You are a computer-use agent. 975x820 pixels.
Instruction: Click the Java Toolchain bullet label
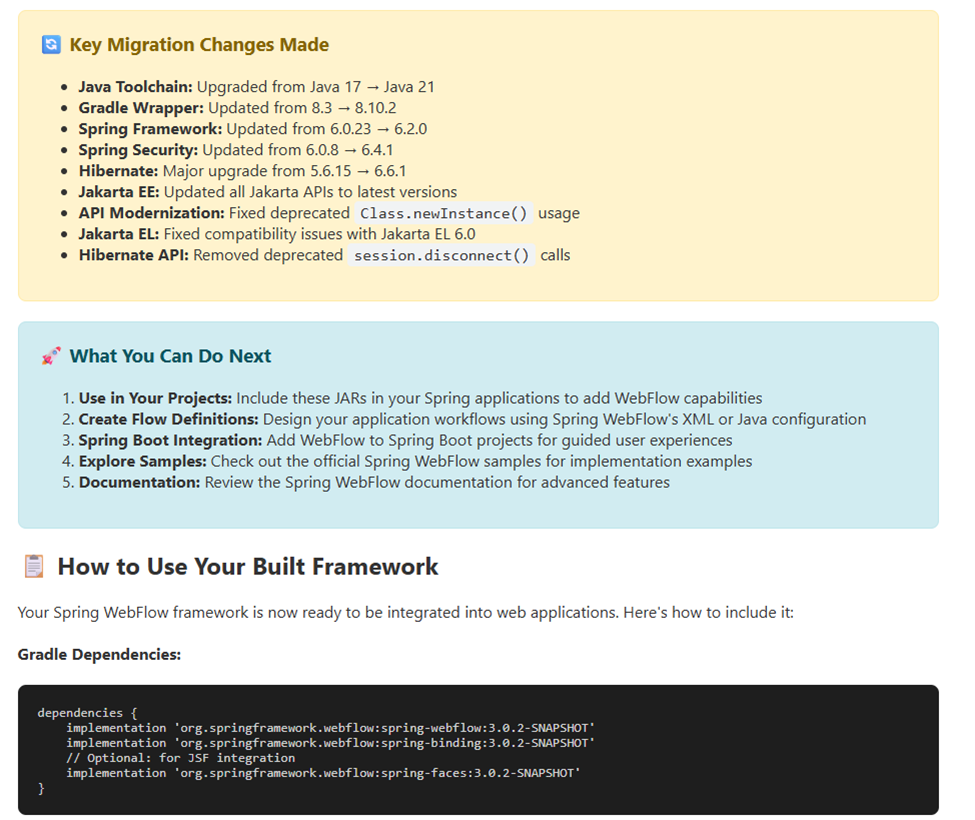tap(138, 87)
